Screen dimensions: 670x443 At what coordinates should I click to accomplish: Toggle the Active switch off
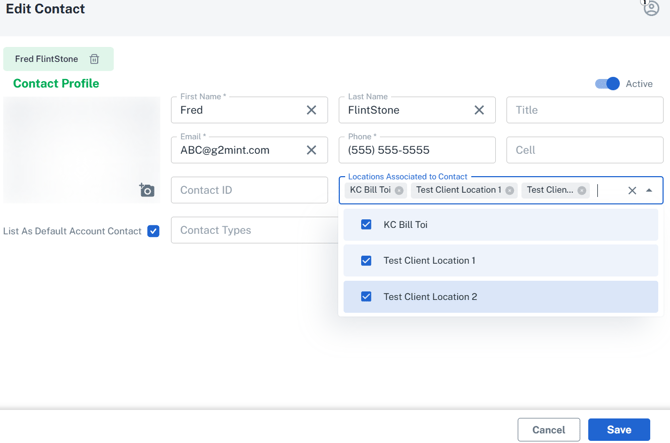[608, 84]
